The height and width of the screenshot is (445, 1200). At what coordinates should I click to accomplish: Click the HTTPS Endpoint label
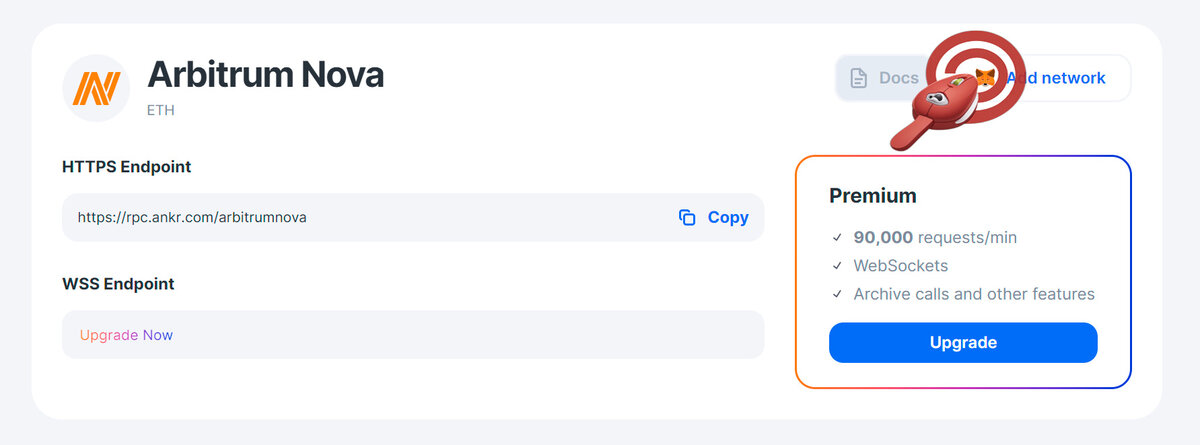click(x=126, y=167)
